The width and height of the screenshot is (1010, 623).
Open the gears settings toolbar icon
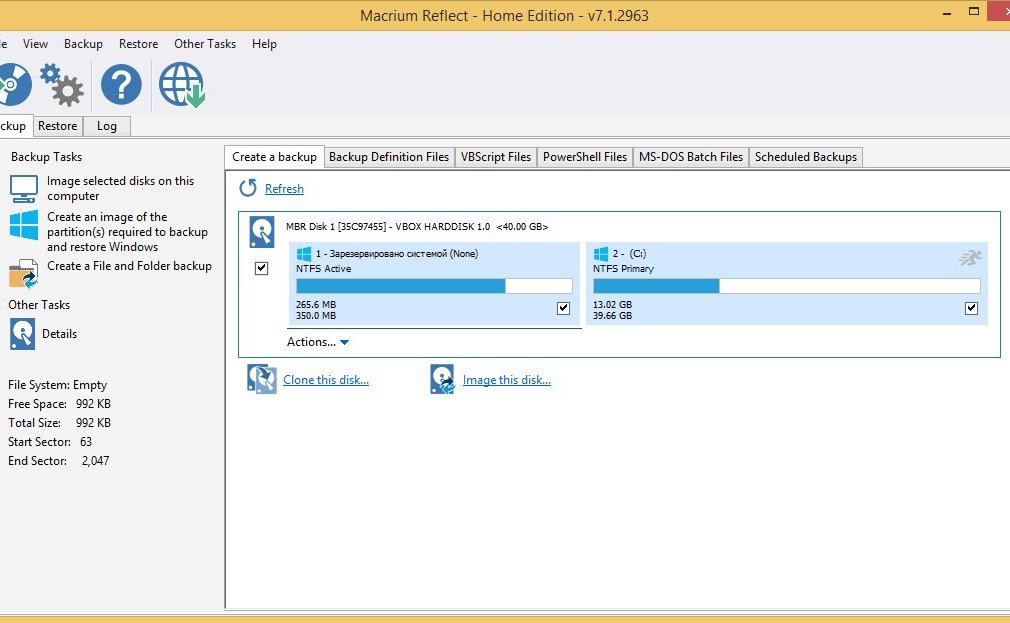pyautogui.click(x=62, y=84)
